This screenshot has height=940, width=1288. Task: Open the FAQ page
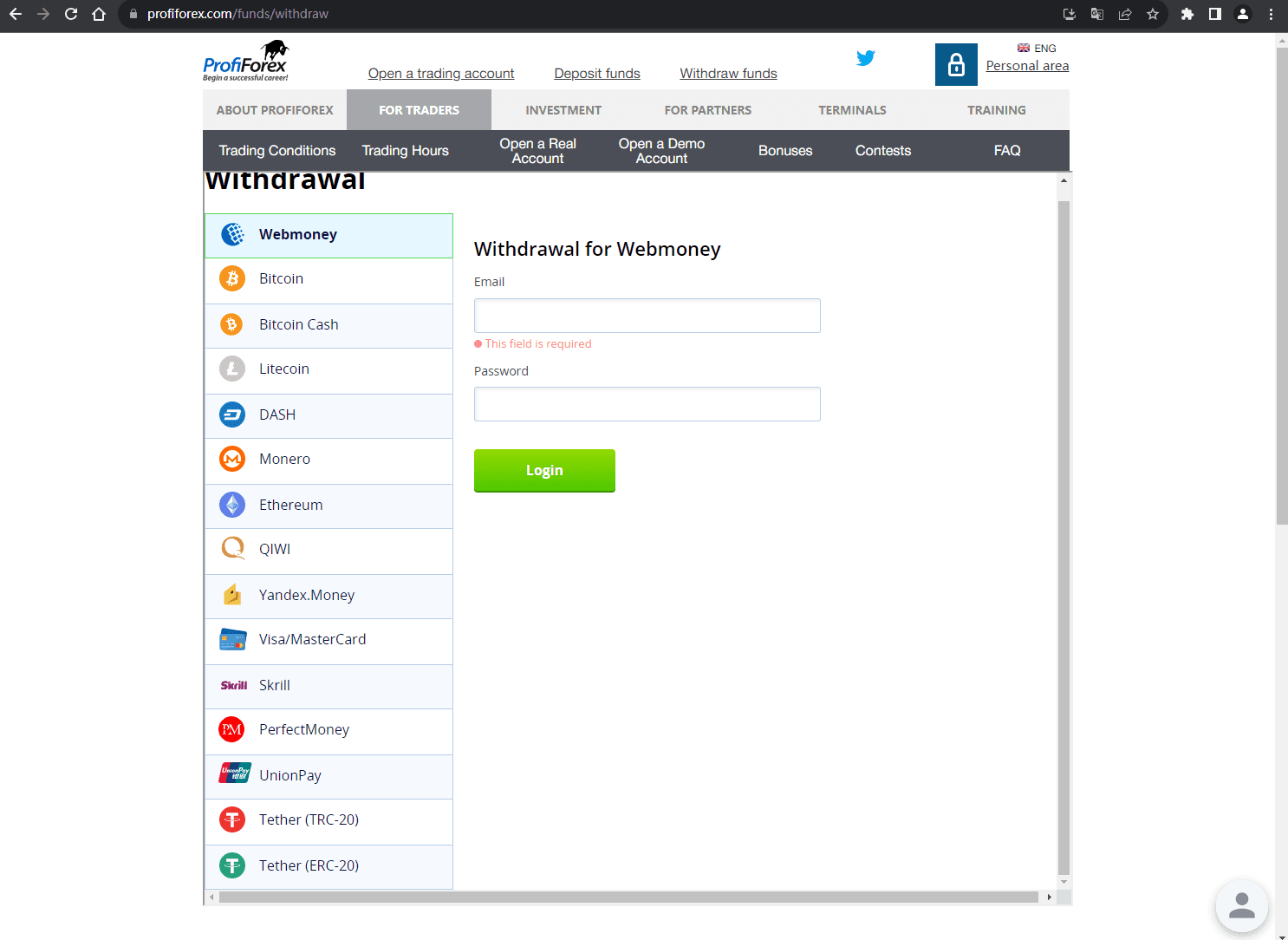click(x=1007, y=151)
